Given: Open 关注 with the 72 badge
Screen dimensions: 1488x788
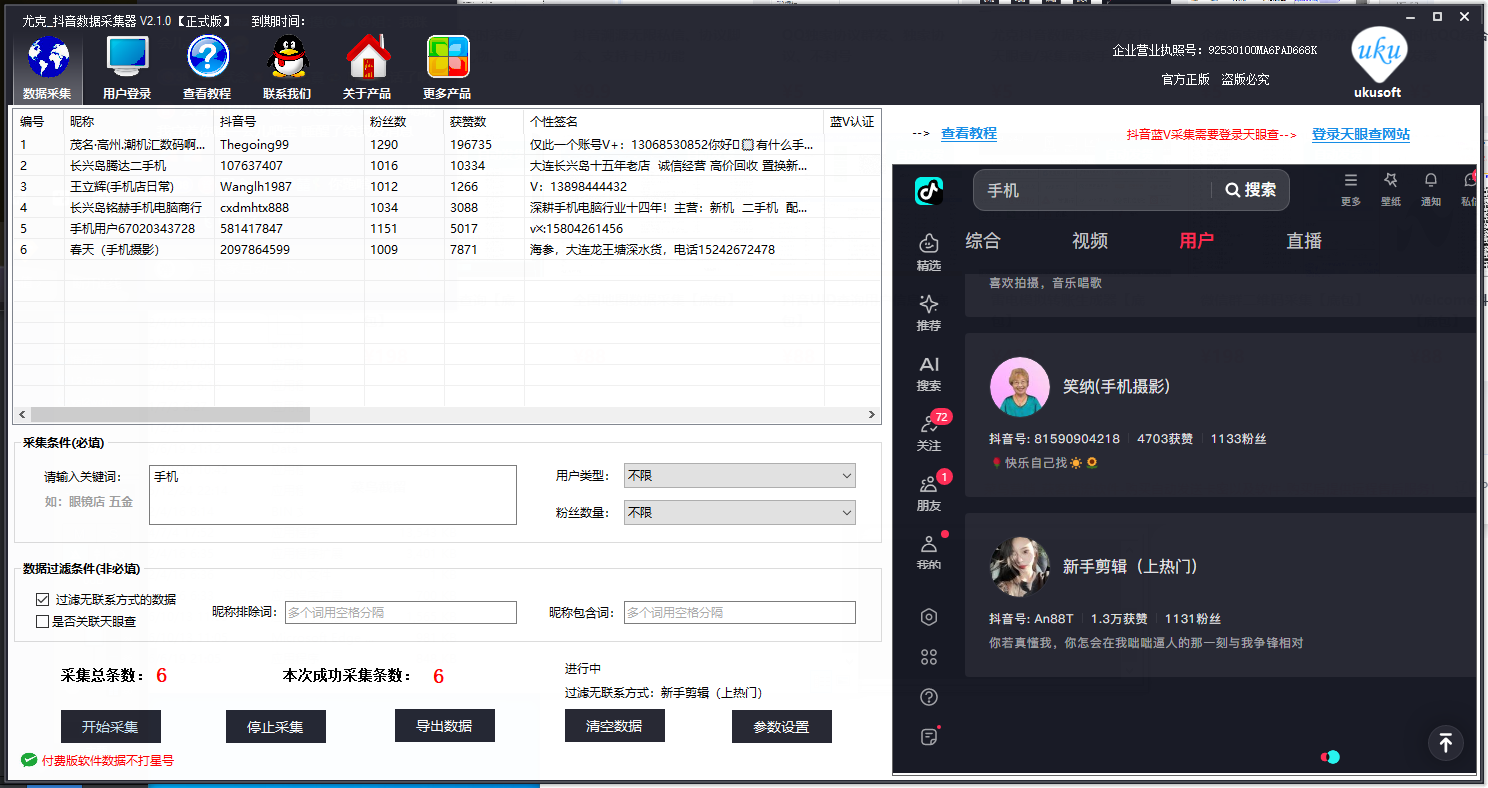Looking at the screenshot, I should 929,432.
